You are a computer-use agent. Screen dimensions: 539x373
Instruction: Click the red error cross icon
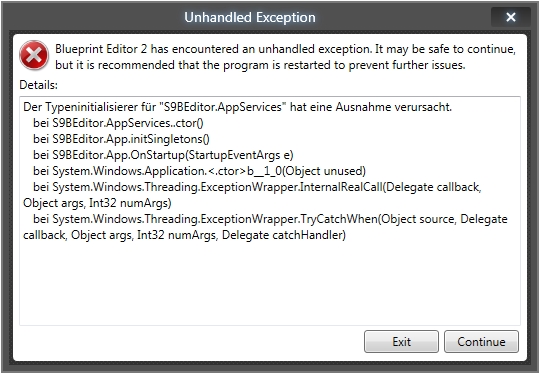point(34,55)
